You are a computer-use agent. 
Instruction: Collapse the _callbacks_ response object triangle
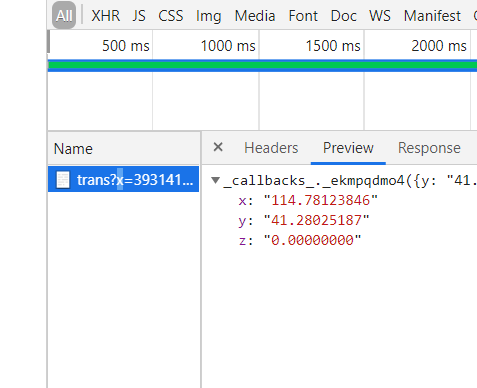[216, 180]
